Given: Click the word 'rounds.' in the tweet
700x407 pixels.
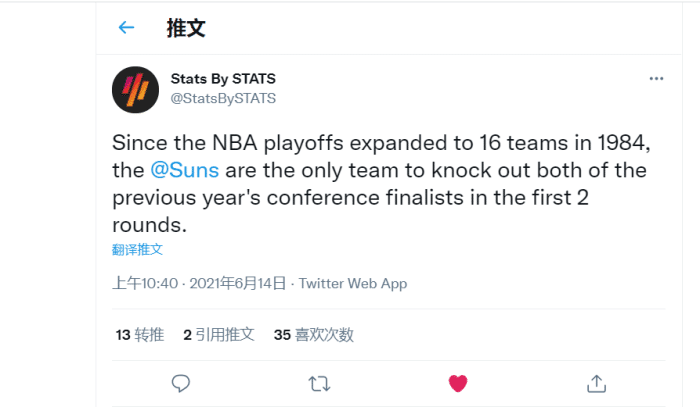Looking at the screenshot, I should [149, 226].
